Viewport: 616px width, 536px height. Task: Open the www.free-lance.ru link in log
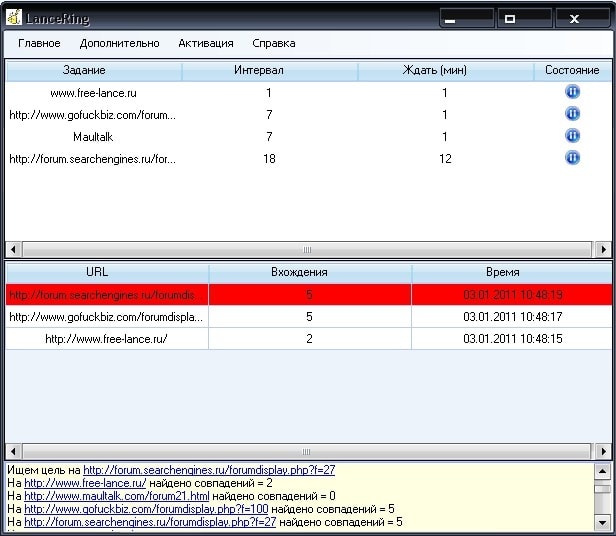(85, 482)
